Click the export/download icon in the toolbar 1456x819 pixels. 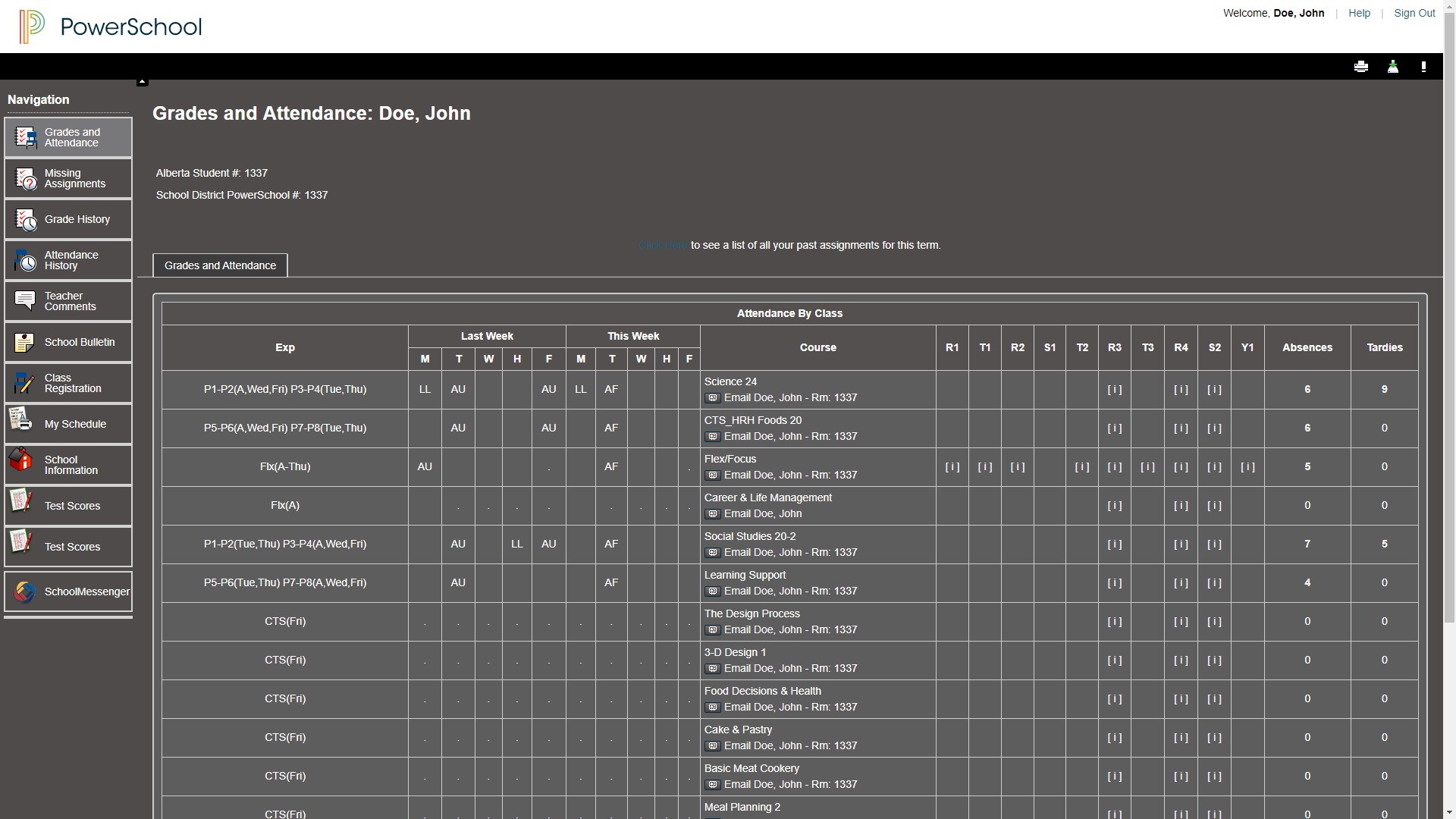1392,67
